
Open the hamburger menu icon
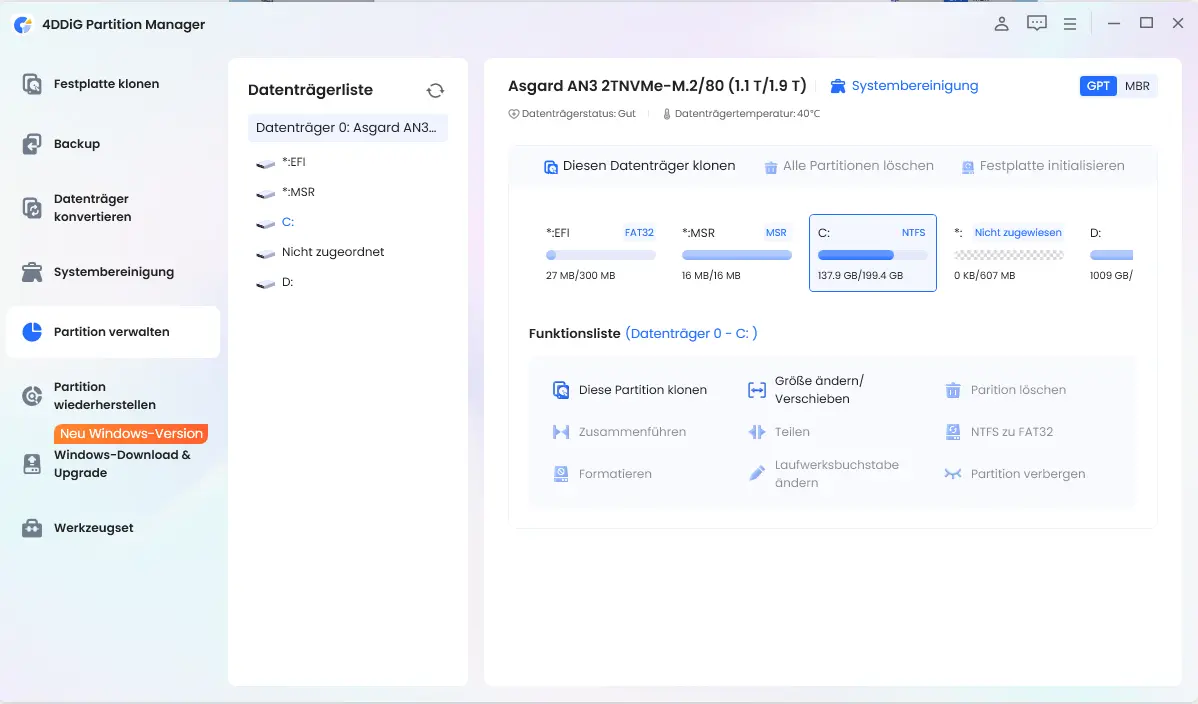tap(1070, 24)
